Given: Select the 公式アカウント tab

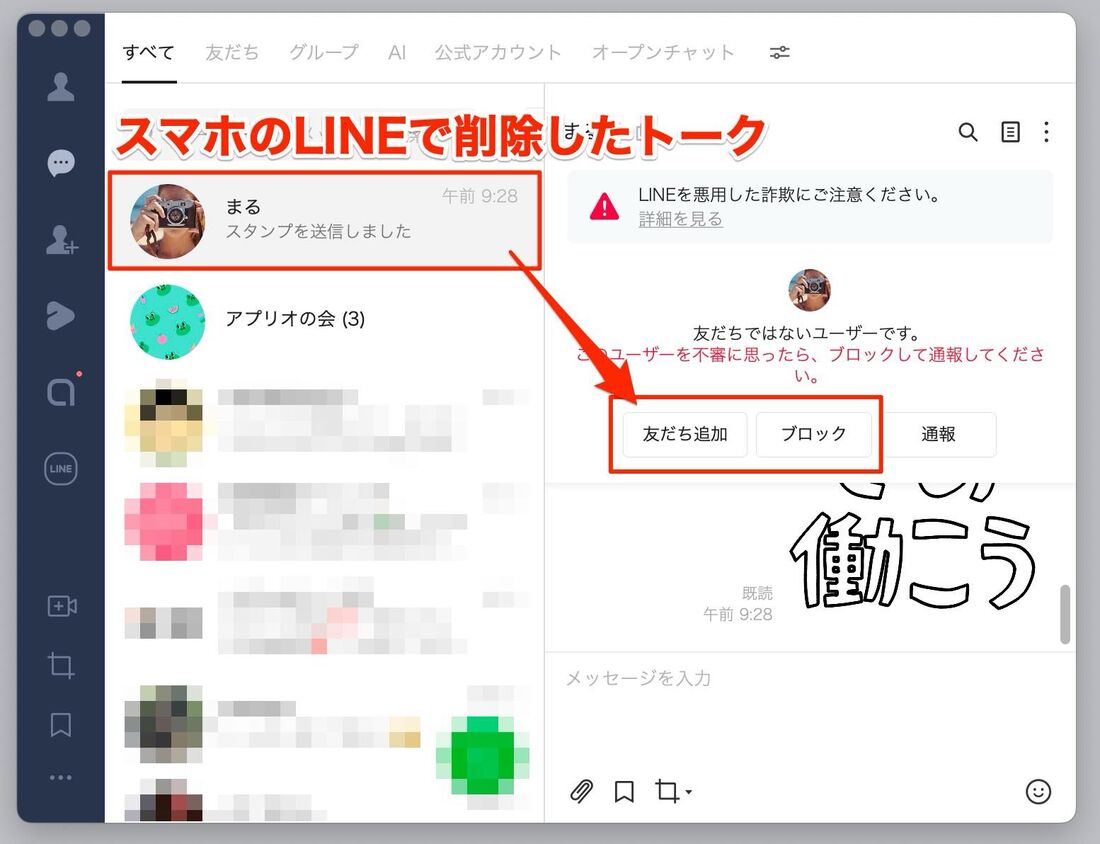Looking at the screenshot, I should coord(498,52).
